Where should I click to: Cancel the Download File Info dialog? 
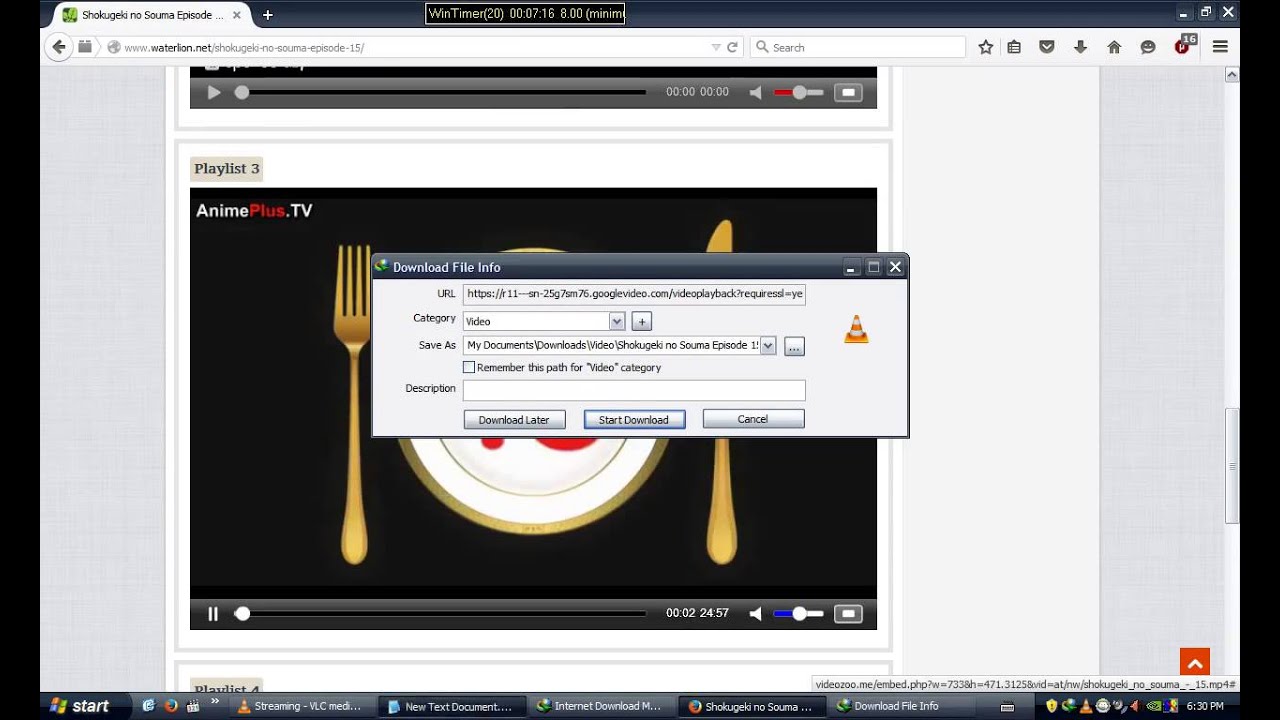pos(753,419)
